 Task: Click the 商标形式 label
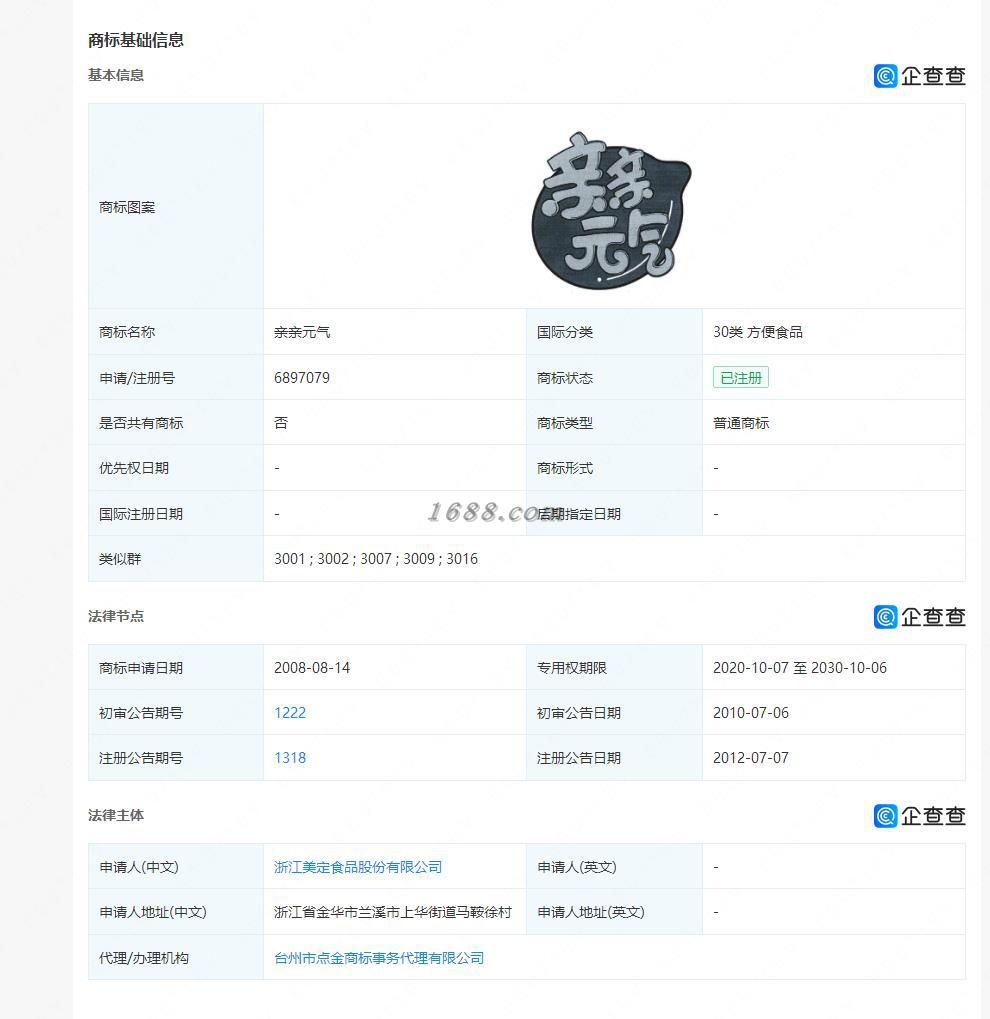pyautogui.click(x=565, y=468)
